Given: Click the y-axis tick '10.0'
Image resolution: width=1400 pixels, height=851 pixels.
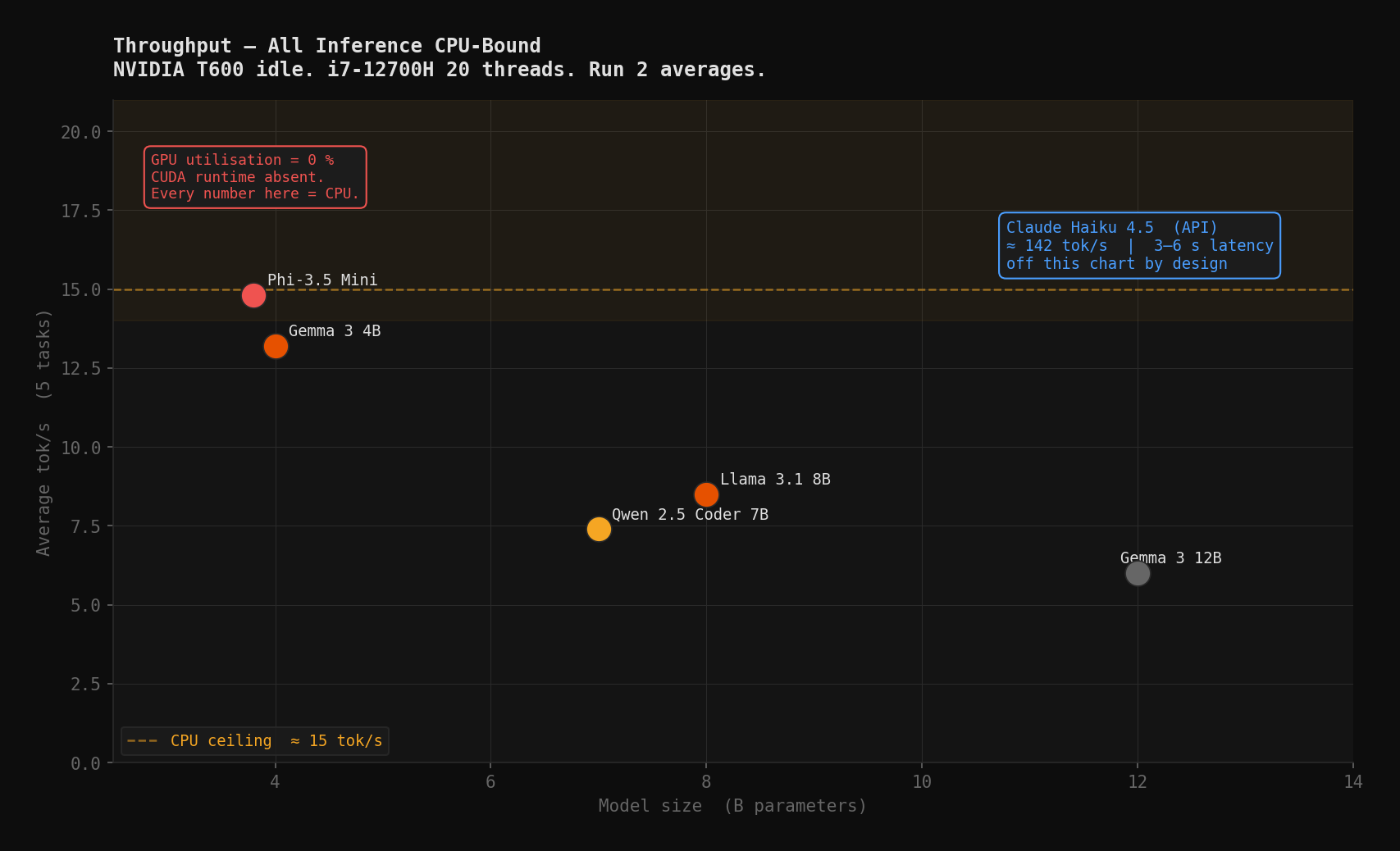Looking at the screenshot, I should 81,448.
